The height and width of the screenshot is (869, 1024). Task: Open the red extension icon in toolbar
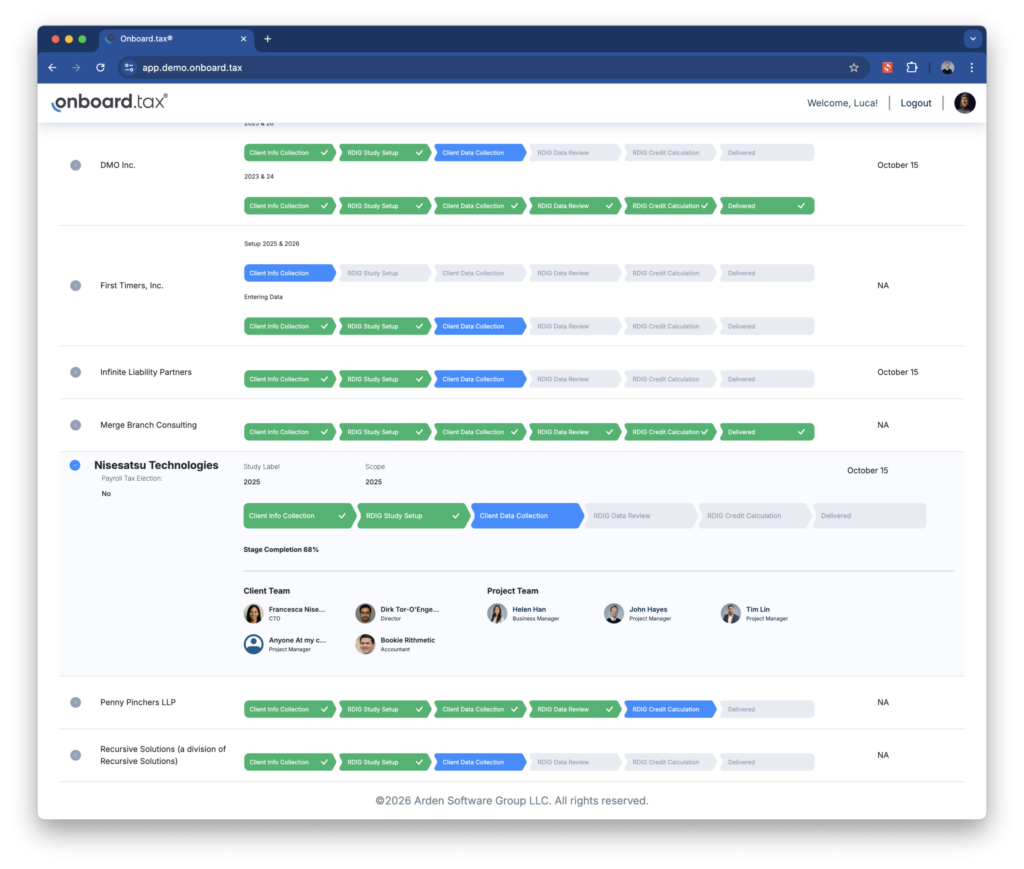coord(887,67)
